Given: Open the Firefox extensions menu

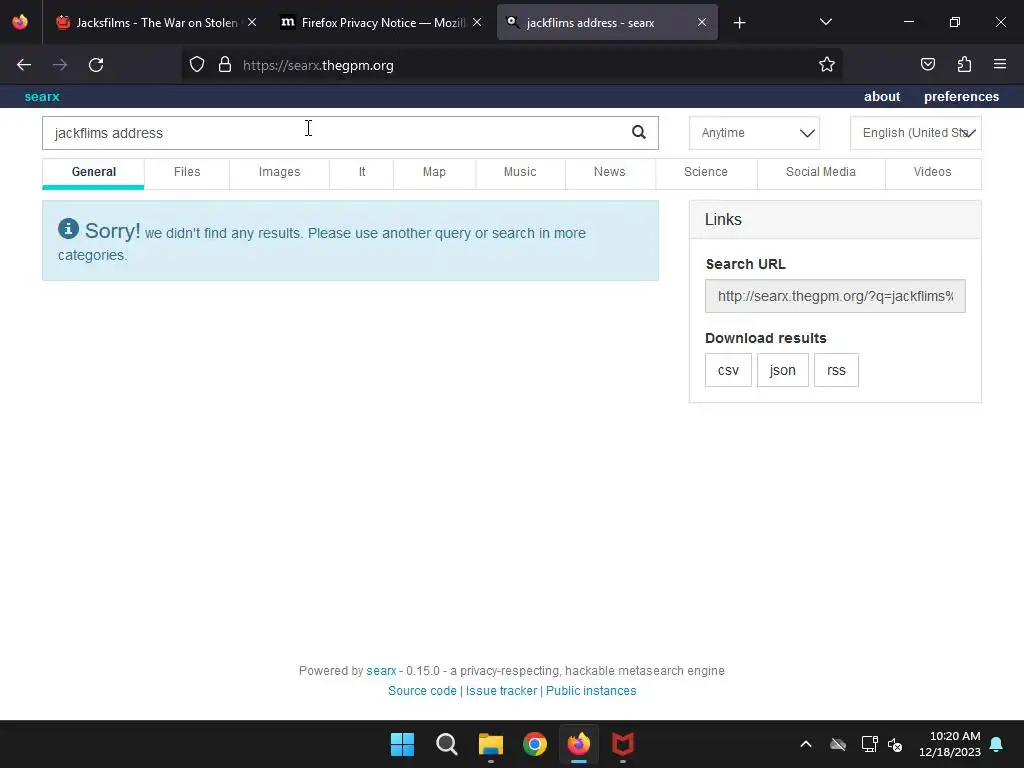Looking at the screenshot, I should 964,65.
